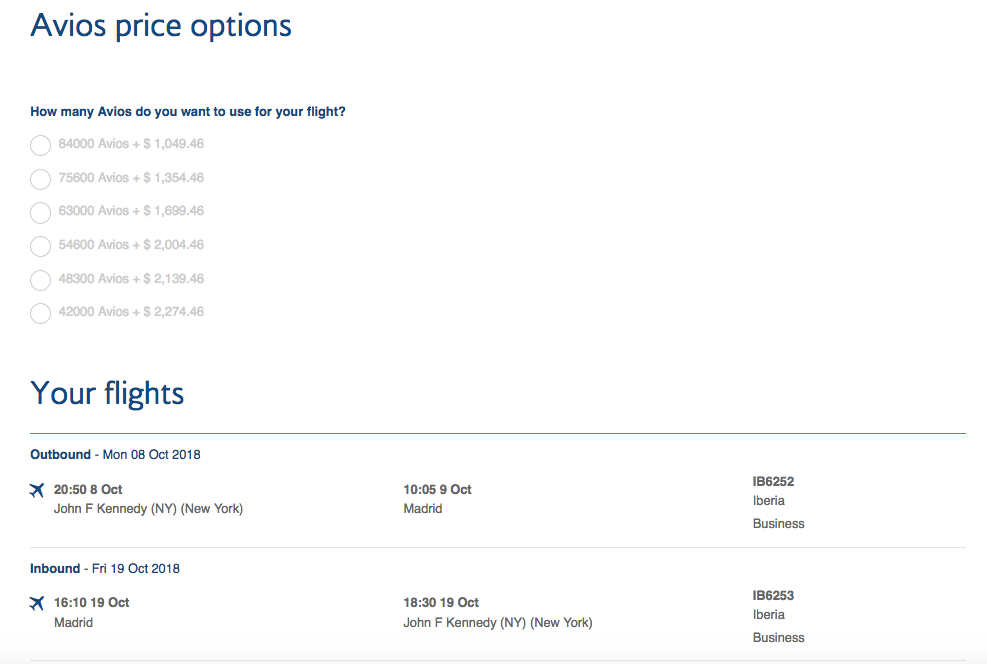
Task: Click flight number IB6252
Action: point(773,481)
